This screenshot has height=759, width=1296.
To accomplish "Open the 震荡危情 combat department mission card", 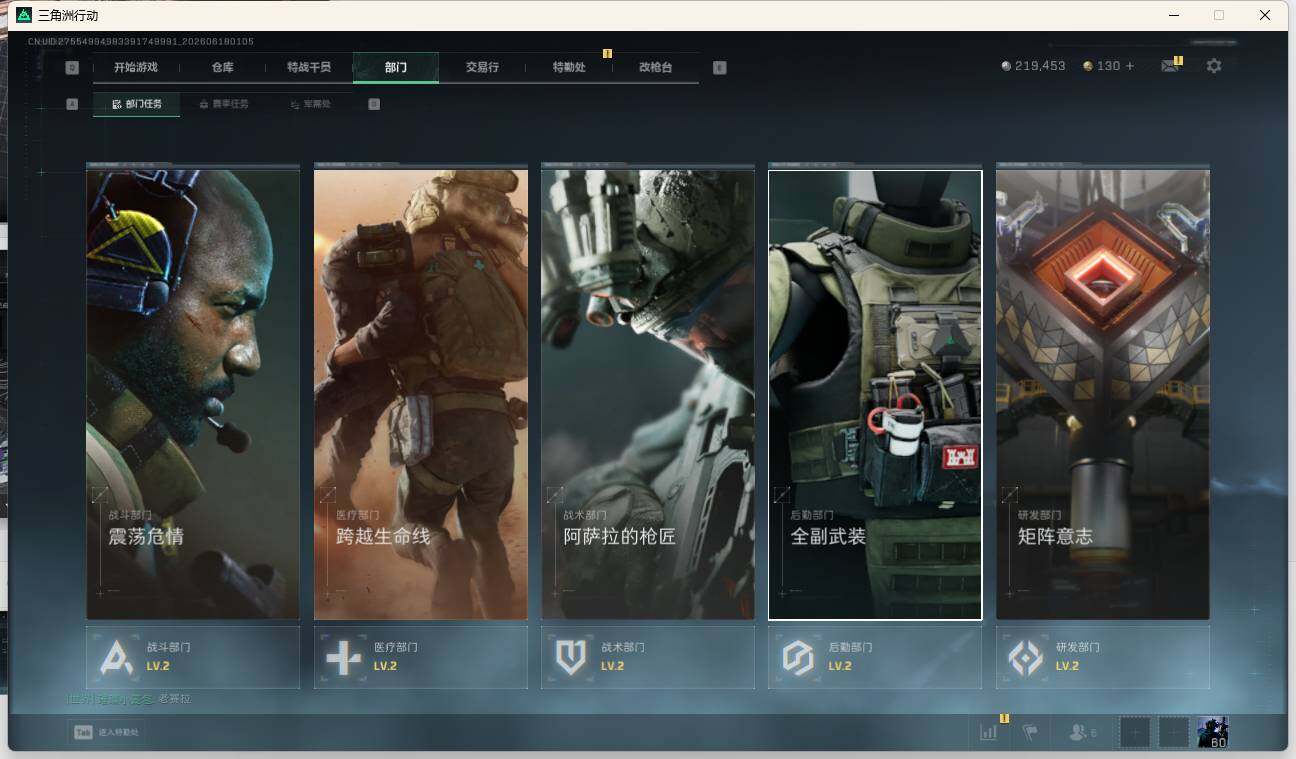I will pyautogui.click(x=193, y=395).
